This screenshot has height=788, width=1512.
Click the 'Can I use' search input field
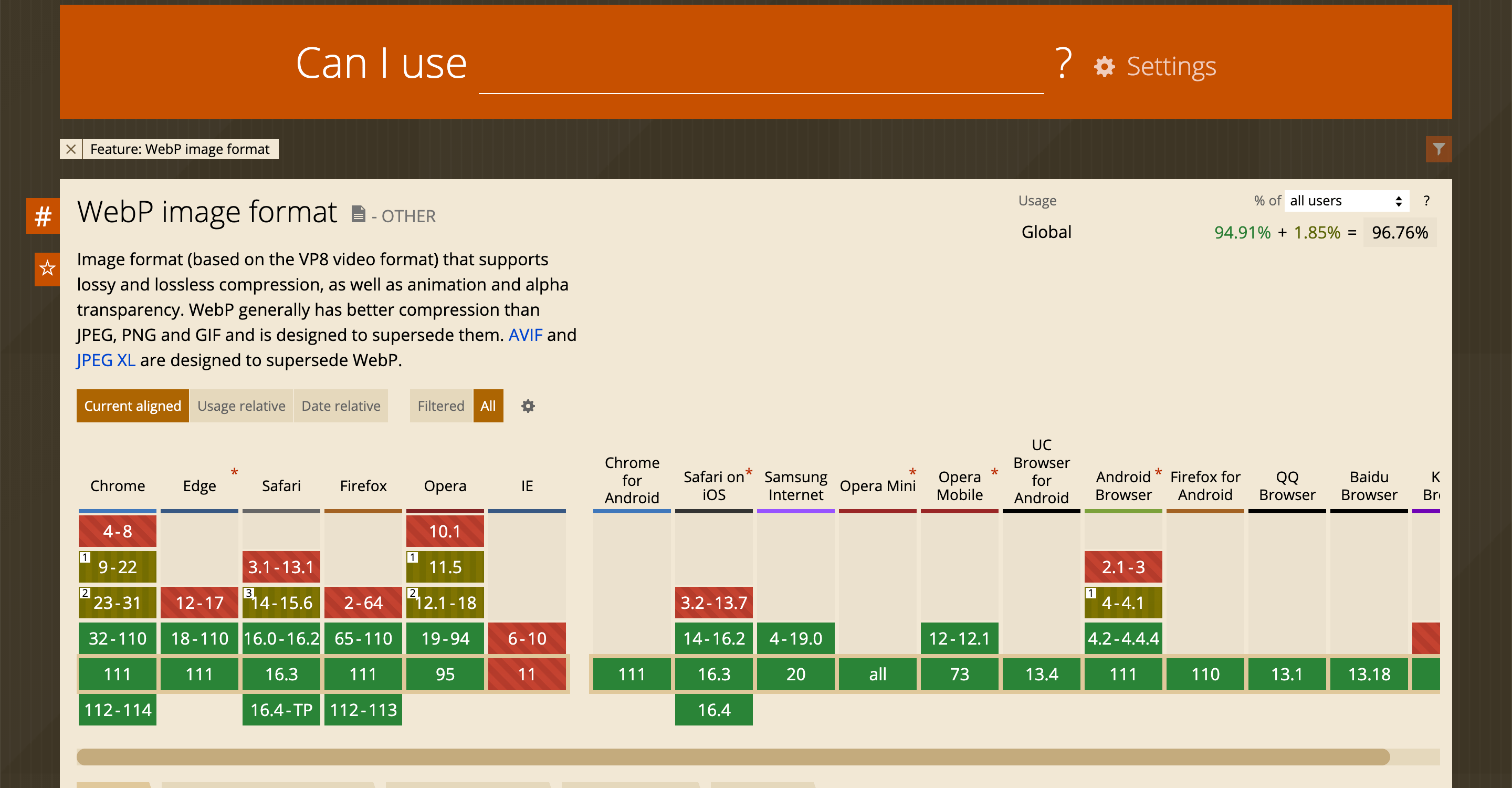pos(756,65)
